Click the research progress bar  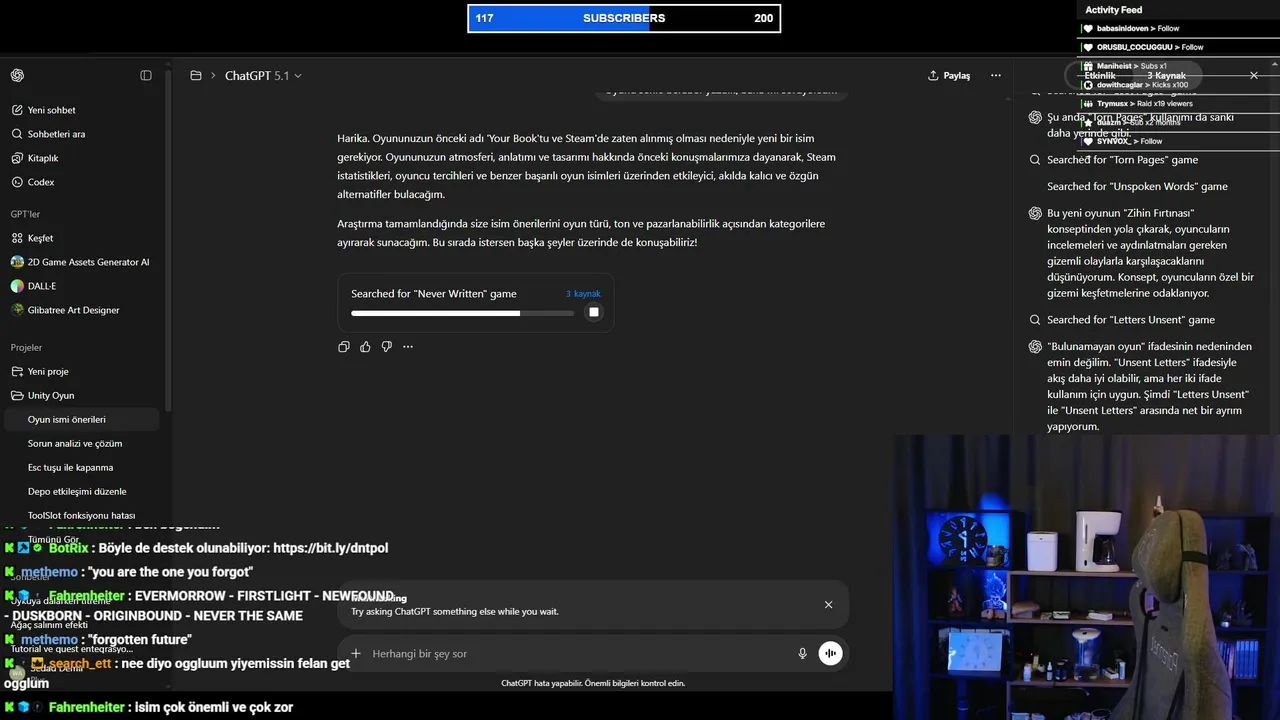click(x=462, y=313)
